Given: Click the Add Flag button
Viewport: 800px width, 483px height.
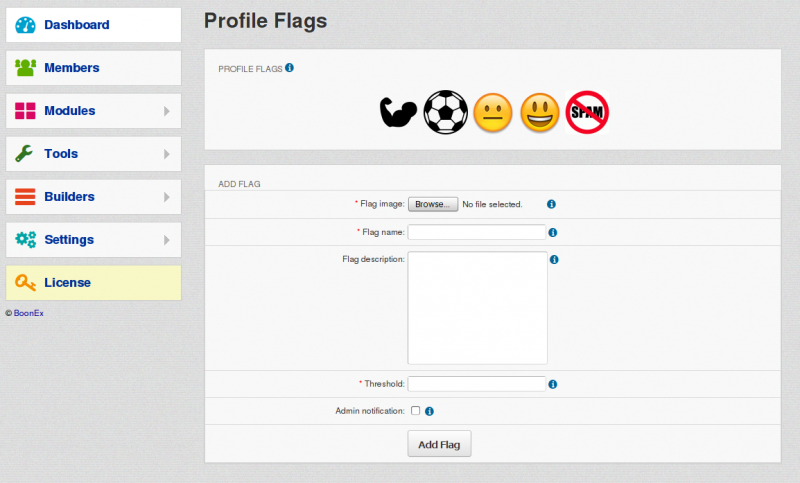Looking at the screenshot, I should [439, 444].
